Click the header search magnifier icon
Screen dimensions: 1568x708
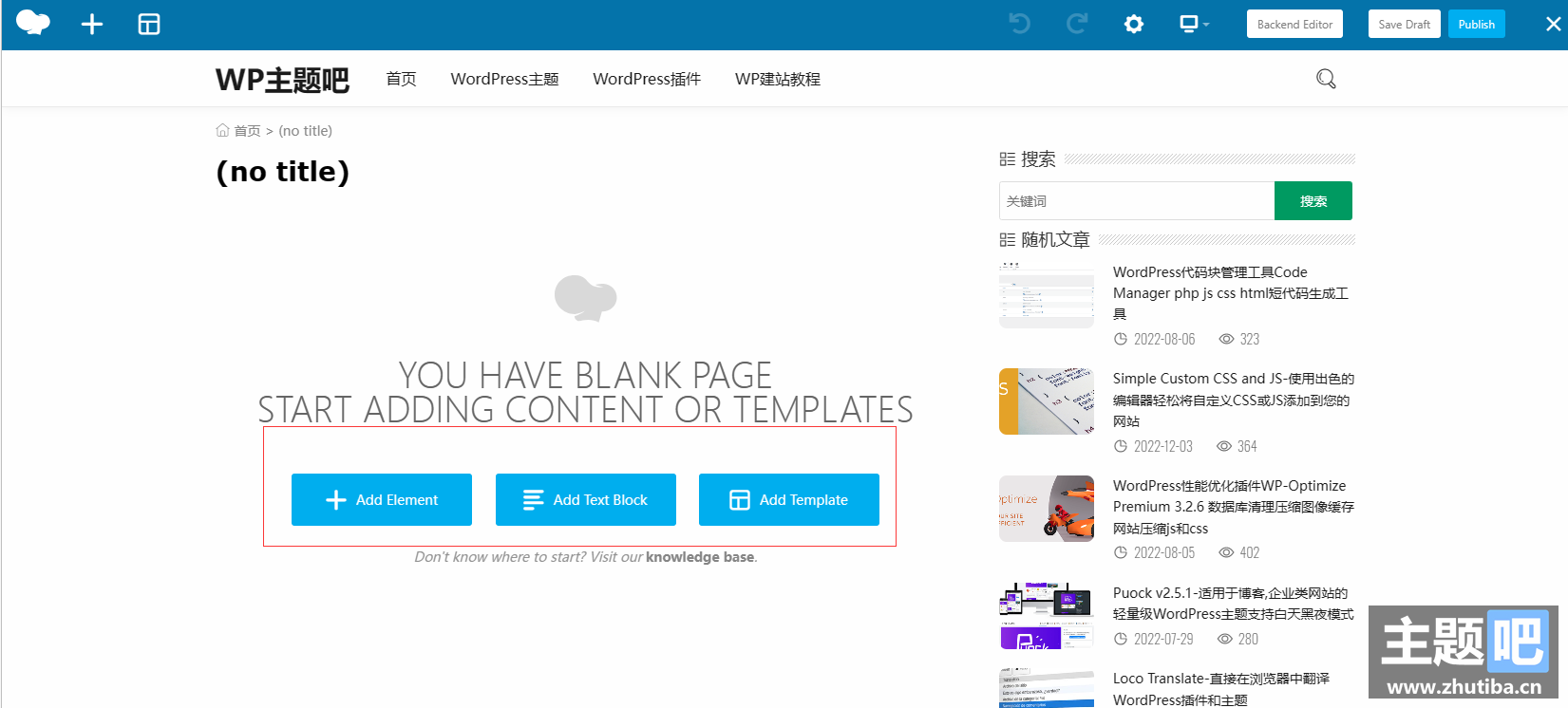coord(1326,79)
